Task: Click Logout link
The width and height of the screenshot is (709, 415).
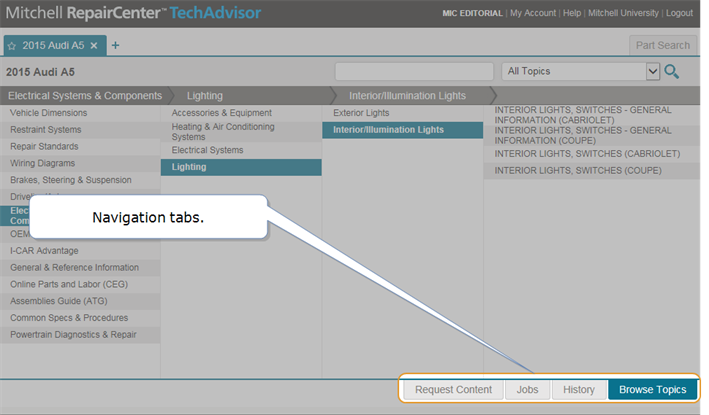Action: click(x=679, y=13)
